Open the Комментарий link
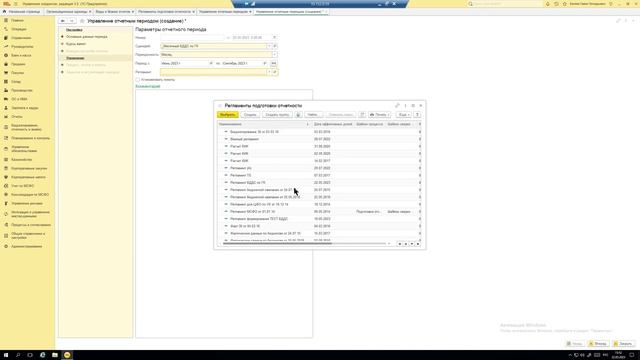 pos(148,87)
